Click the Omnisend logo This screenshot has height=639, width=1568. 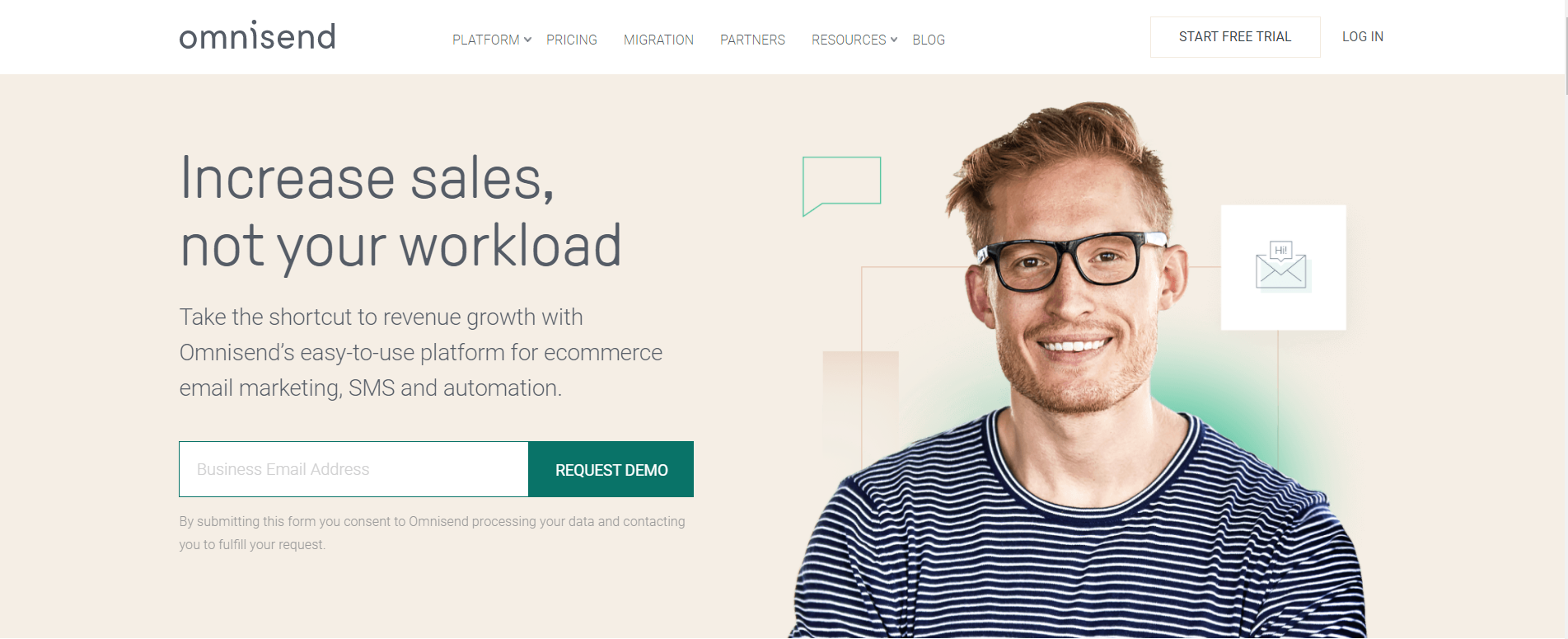257,35
